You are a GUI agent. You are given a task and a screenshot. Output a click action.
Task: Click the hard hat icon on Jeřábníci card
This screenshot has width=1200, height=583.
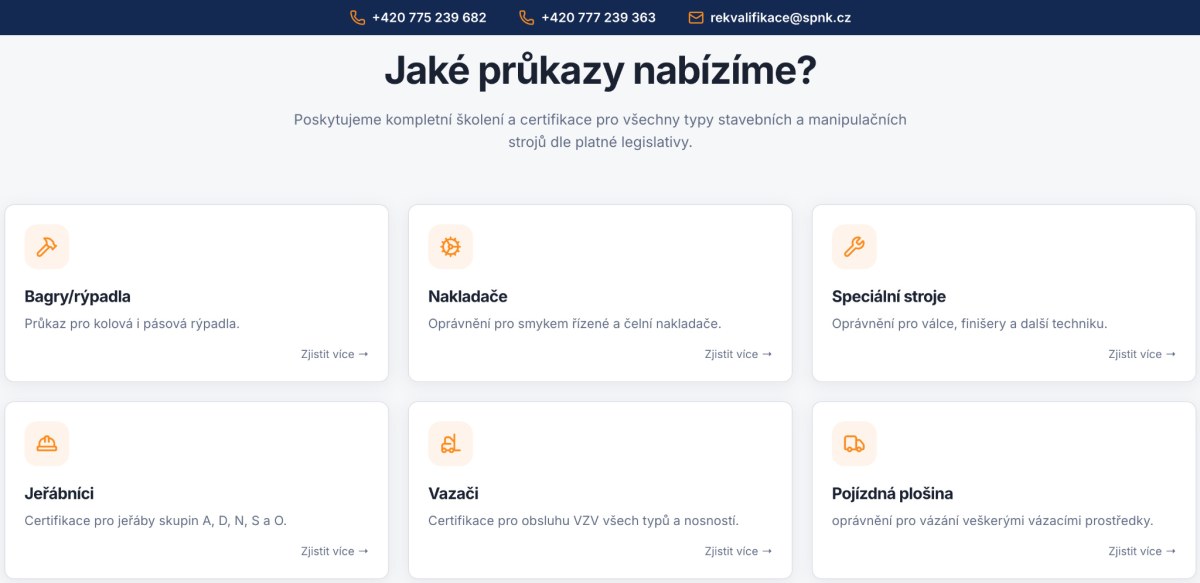pyautogui.click(x=46, y=444)
